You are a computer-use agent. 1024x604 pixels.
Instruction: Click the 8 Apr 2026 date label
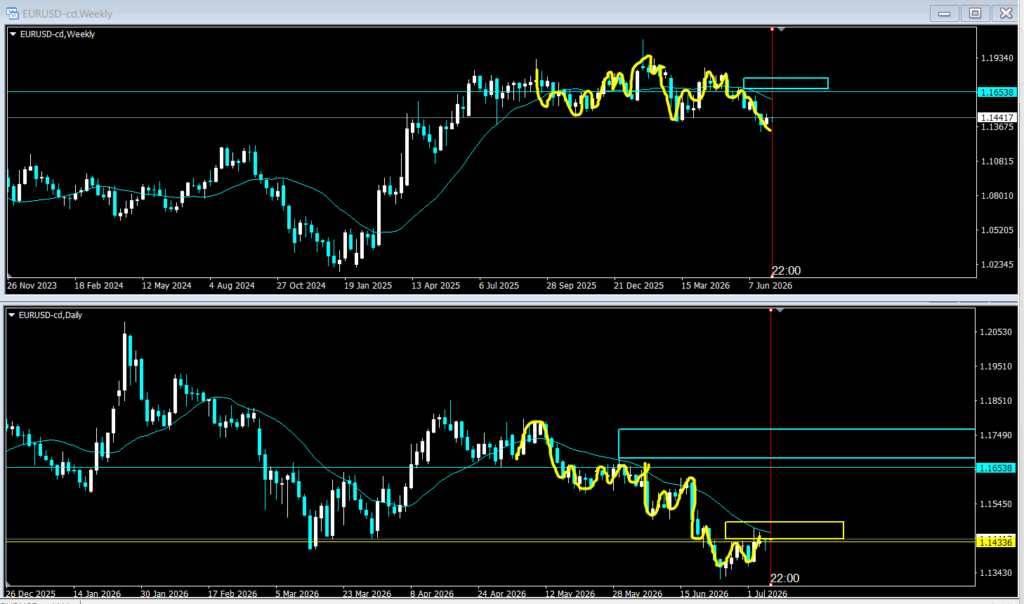(432, 594)
